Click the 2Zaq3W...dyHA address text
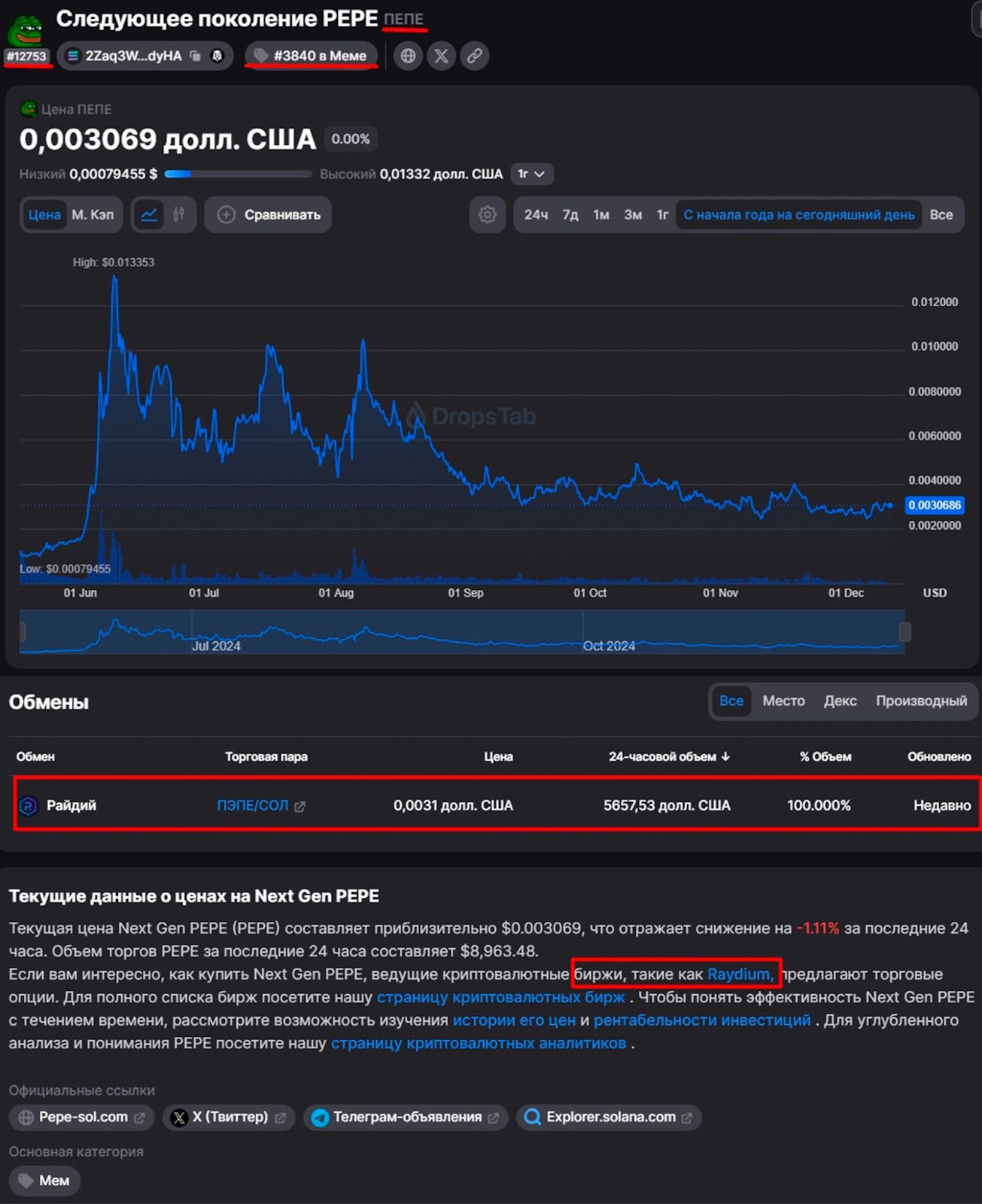Screen dimensions: 982x1204 point(133,56)
